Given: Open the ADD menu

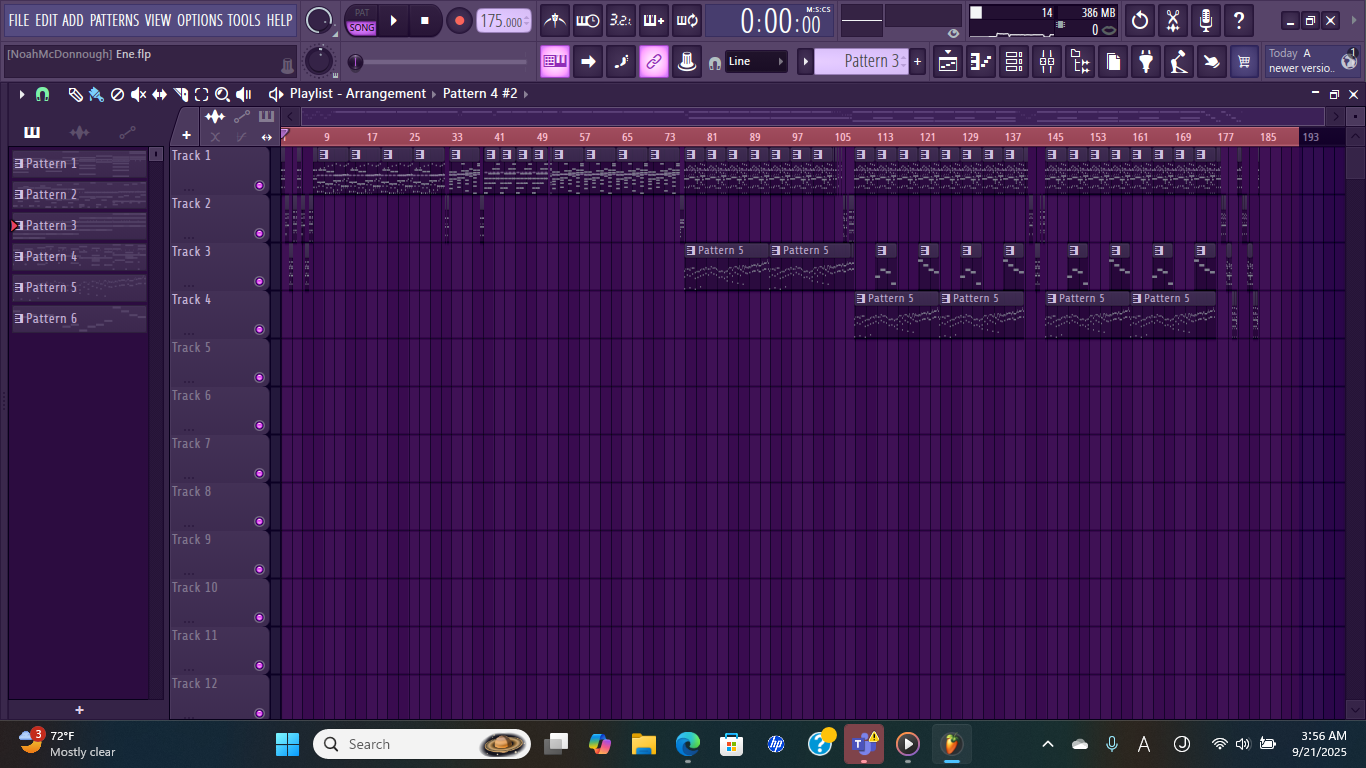Looking at the screenshot, I should tap(73, 20).
